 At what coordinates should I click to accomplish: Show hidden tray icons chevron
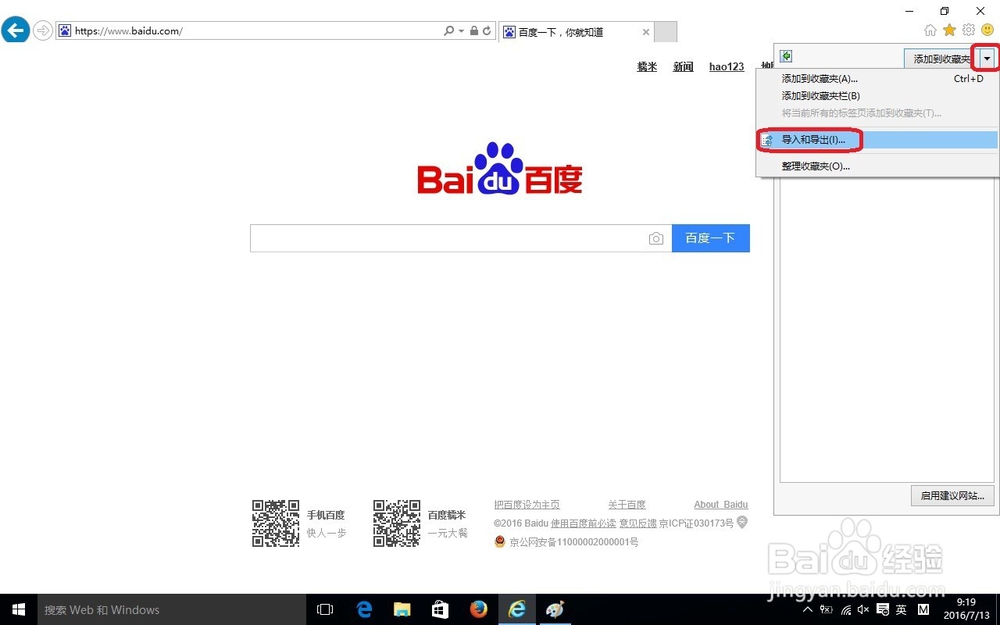[x=807, y=610]
